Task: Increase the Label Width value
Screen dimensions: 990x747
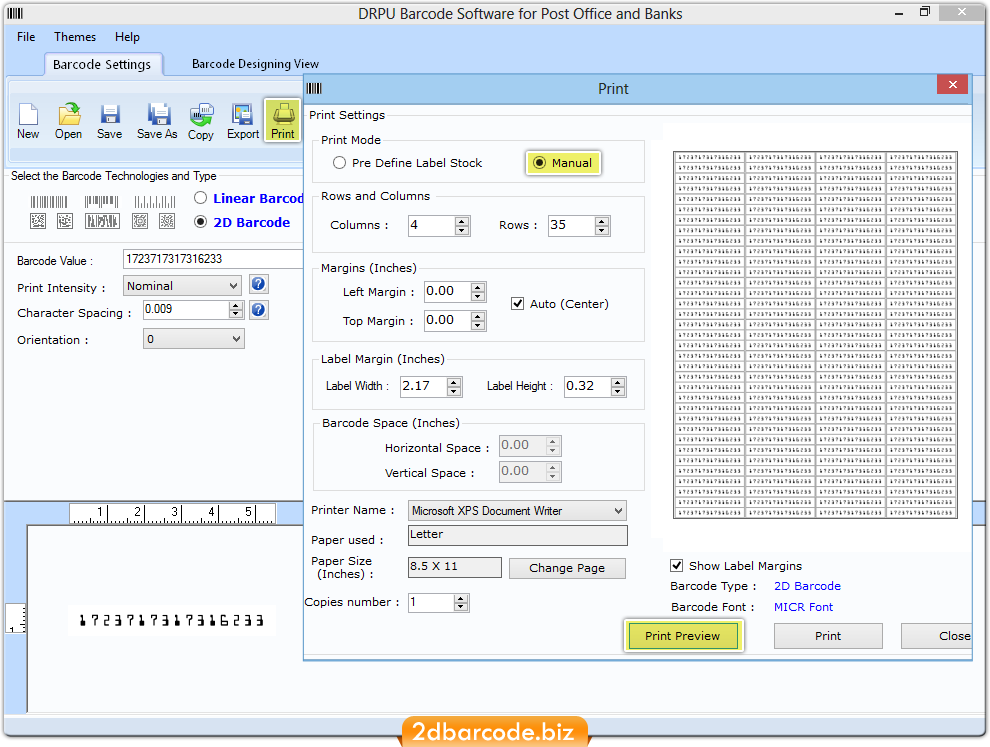Action: tap(454, 381)
